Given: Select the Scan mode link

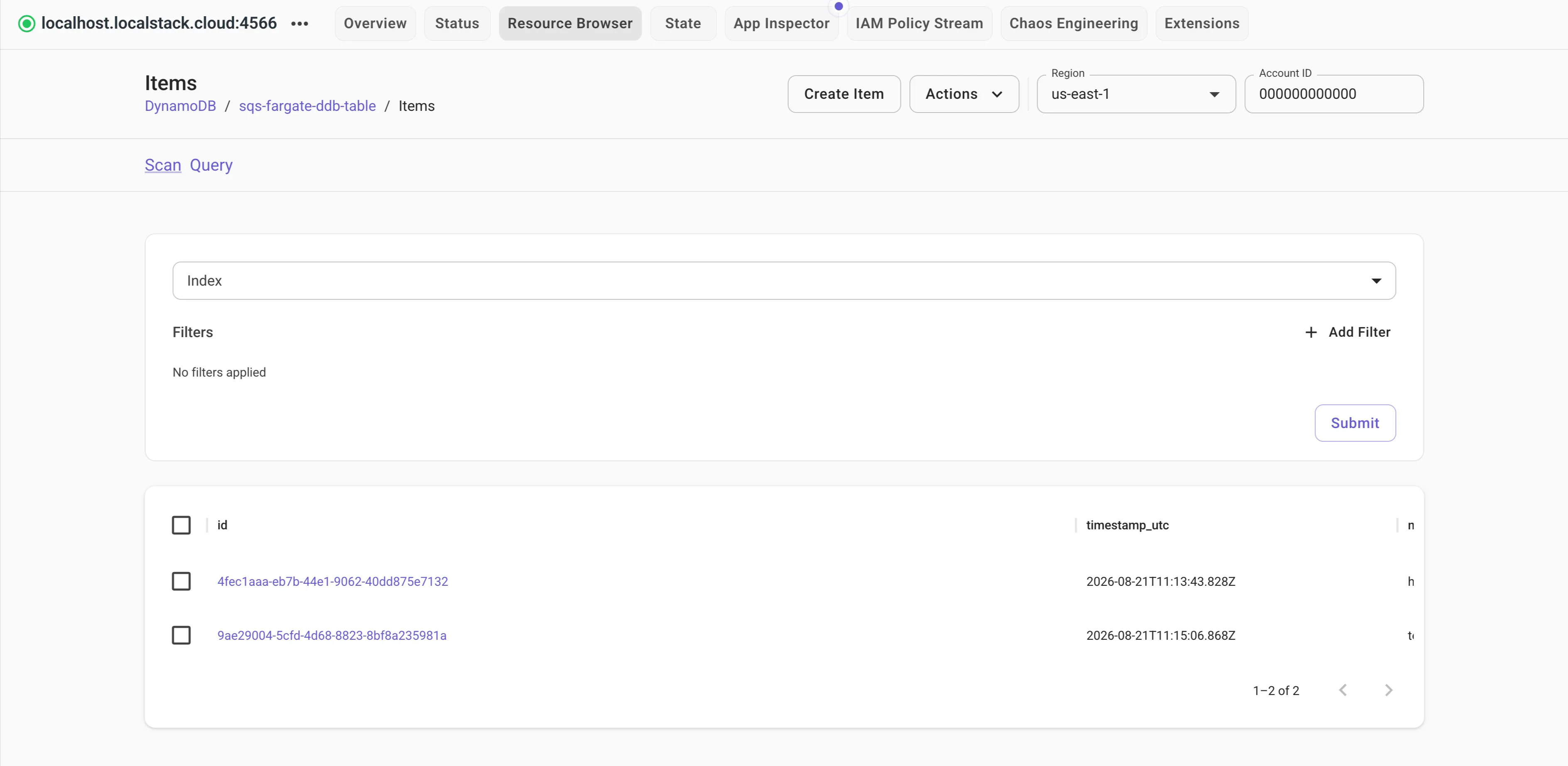Looking at the screenshot, I should pyautogui.click(x=163, y=166).
